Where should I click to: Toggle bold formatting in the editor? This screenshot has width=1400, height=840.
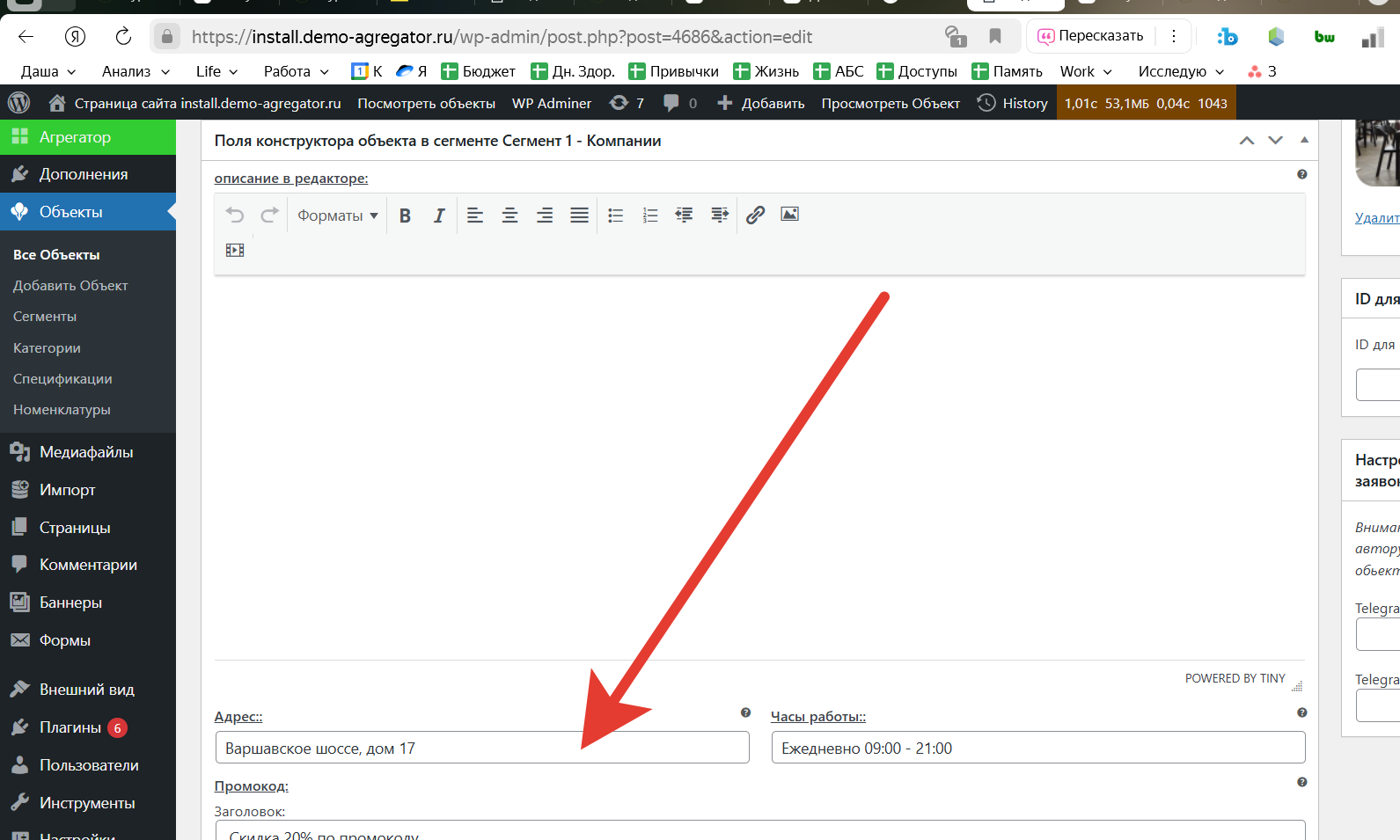405,215
